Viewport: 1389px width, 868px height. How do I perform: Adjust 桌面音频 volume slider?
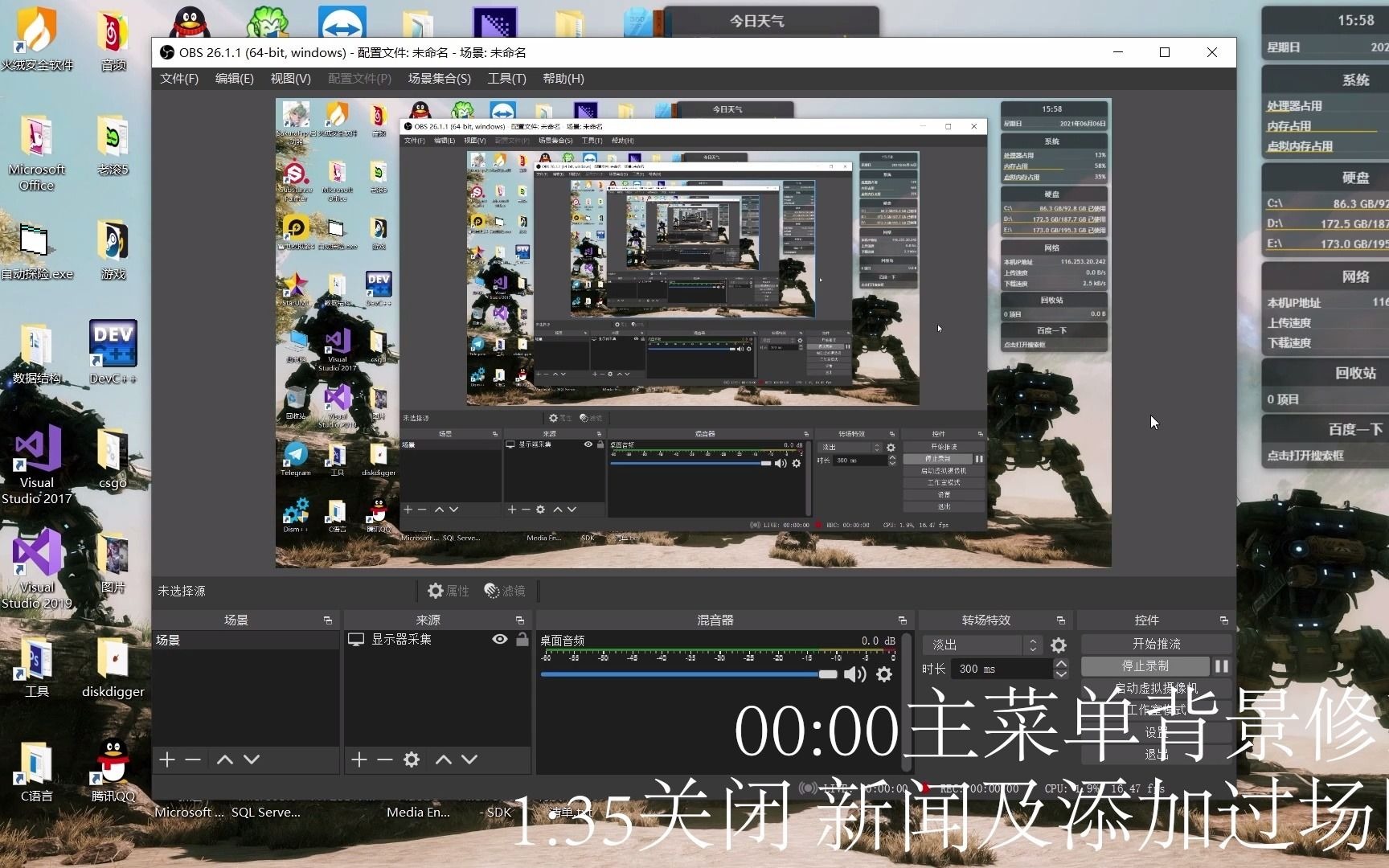(x=689, y=674)
